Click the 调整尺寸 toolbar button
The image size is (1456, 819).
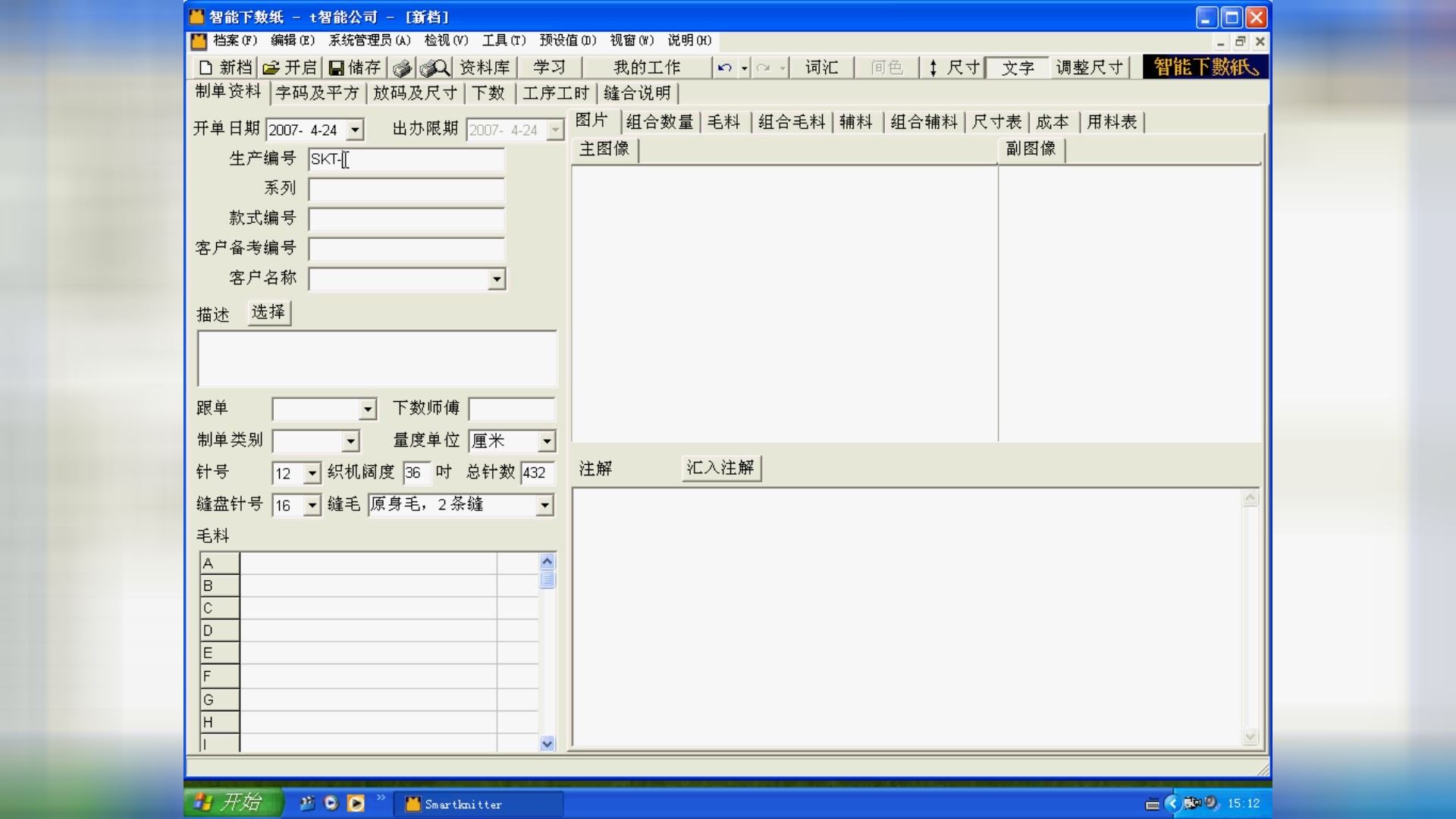click(1089, 67)
